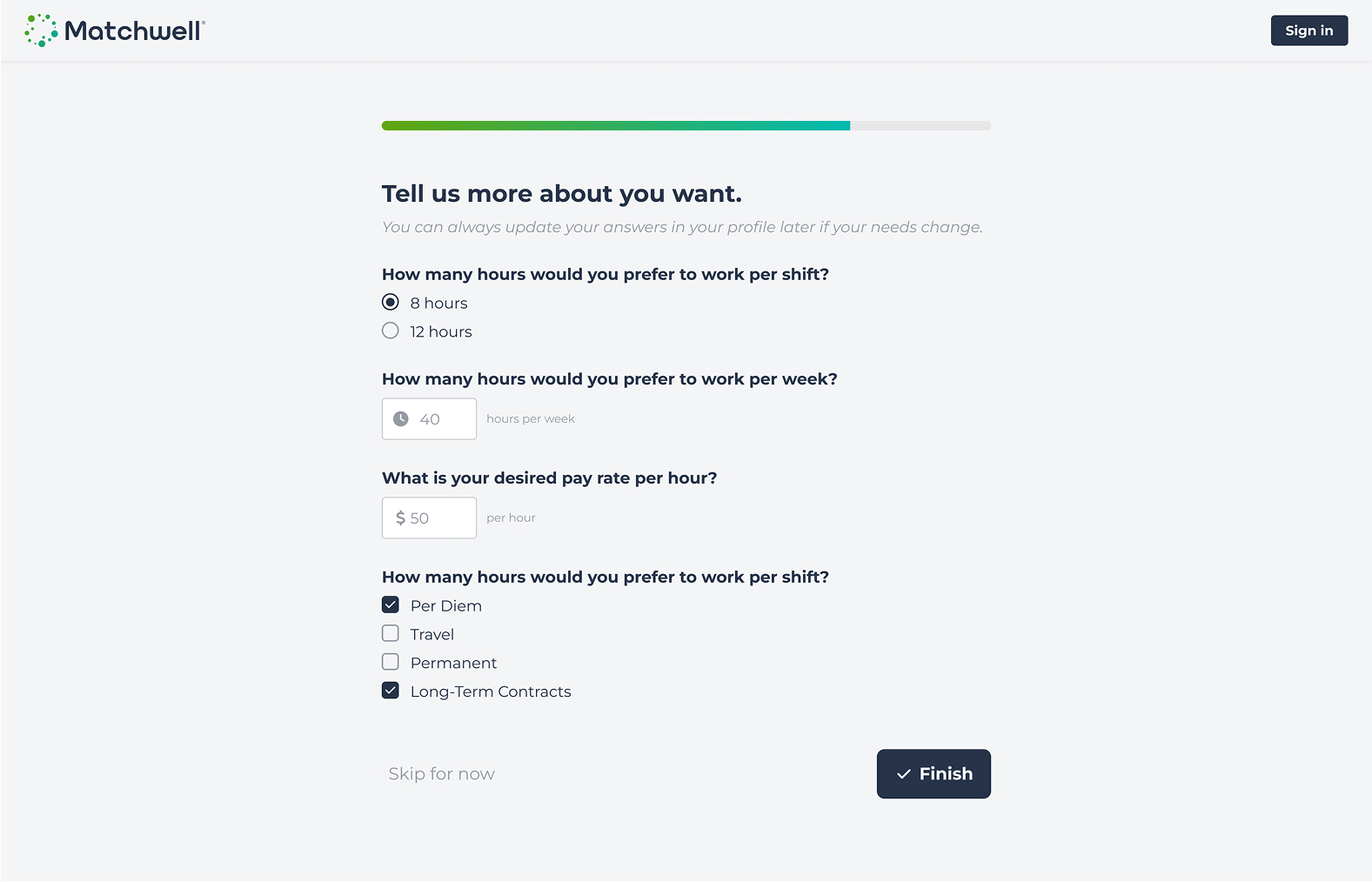Uncheck the Long-Term Contracts checkbox
The height and width of the screenshot is (882, 1372).
coord(391,691)
